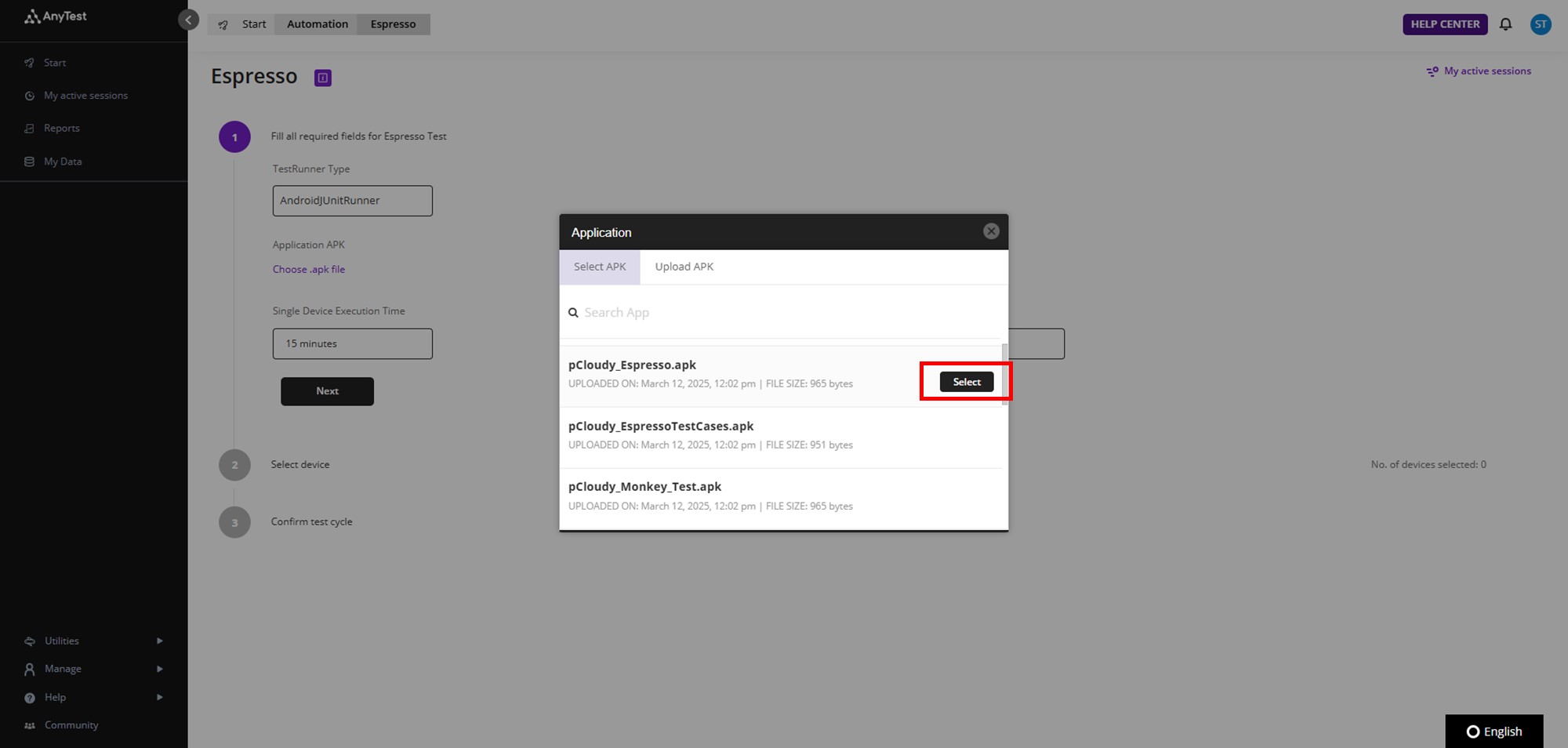Open the English language selector

pos(1494,732)
